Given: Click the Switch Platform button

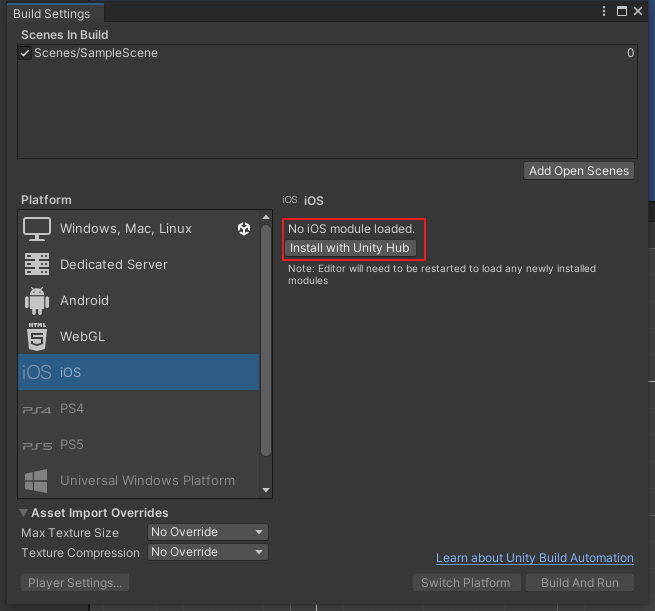Looking at the screenshot, I should (x=465, y=583).
